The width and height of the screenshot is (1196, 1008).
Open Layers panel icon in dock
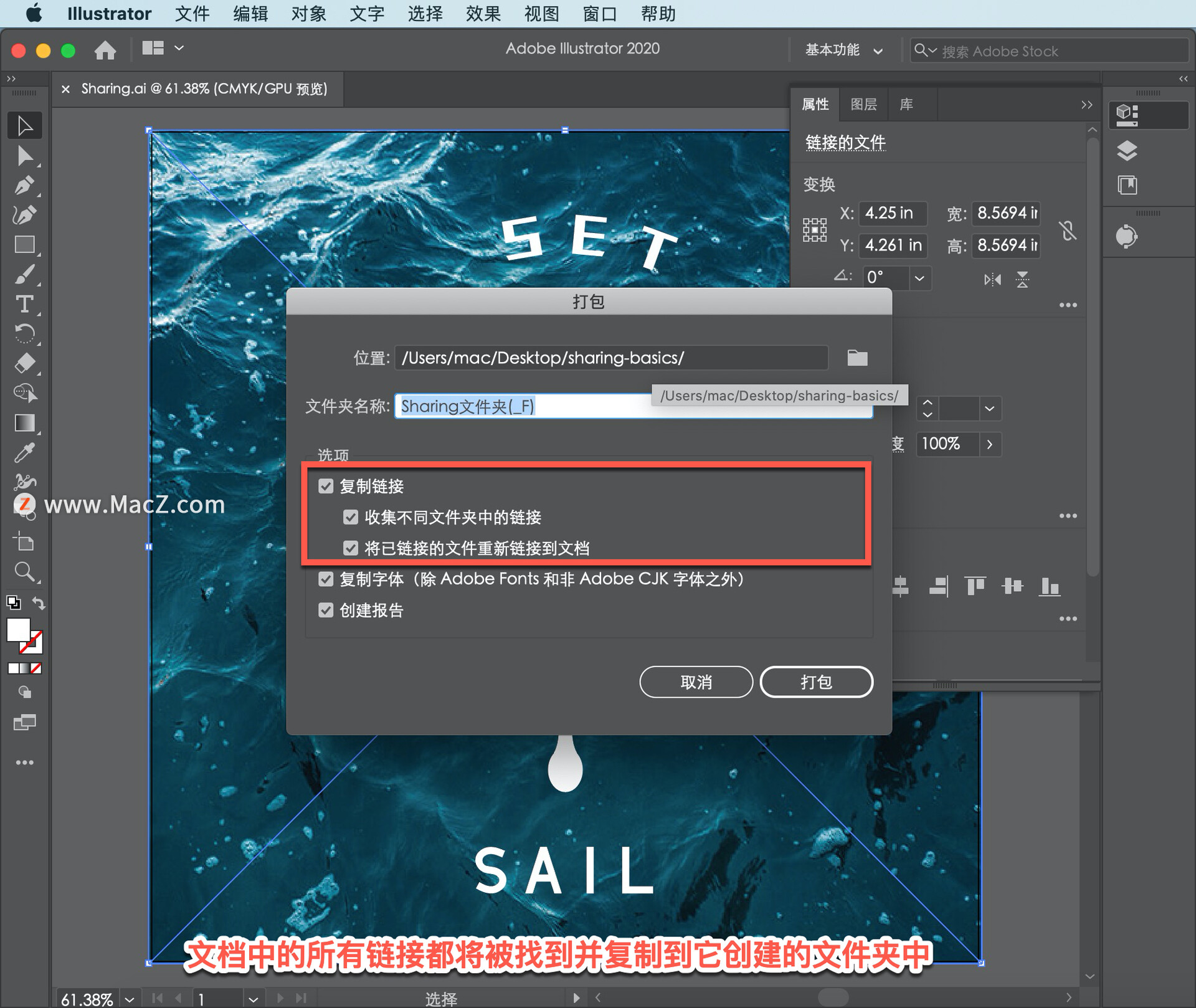[x=1127, y=150]
